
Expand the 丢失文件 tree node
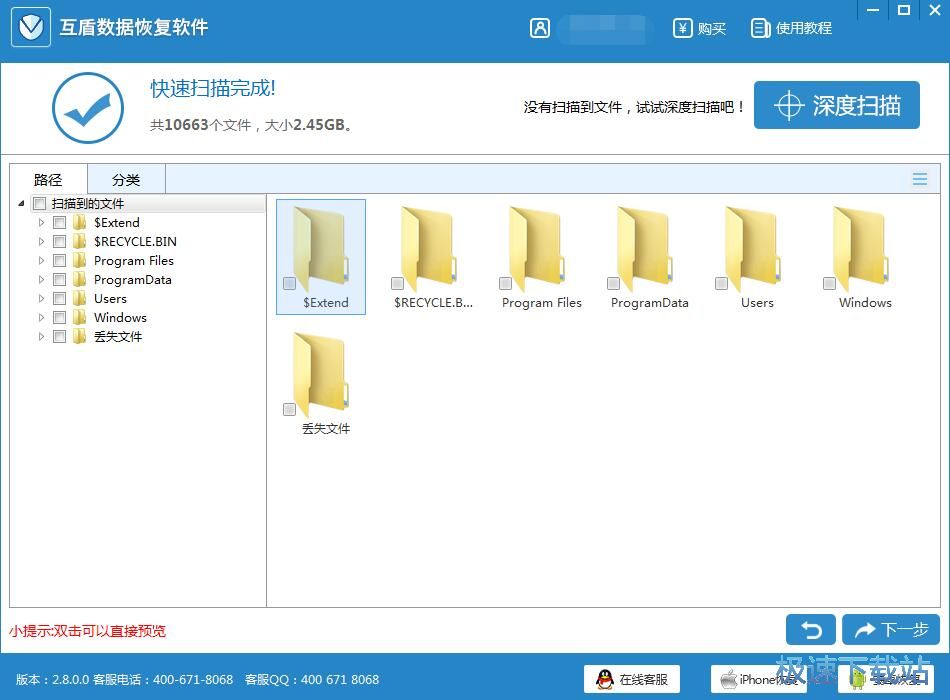click(41, 336)
